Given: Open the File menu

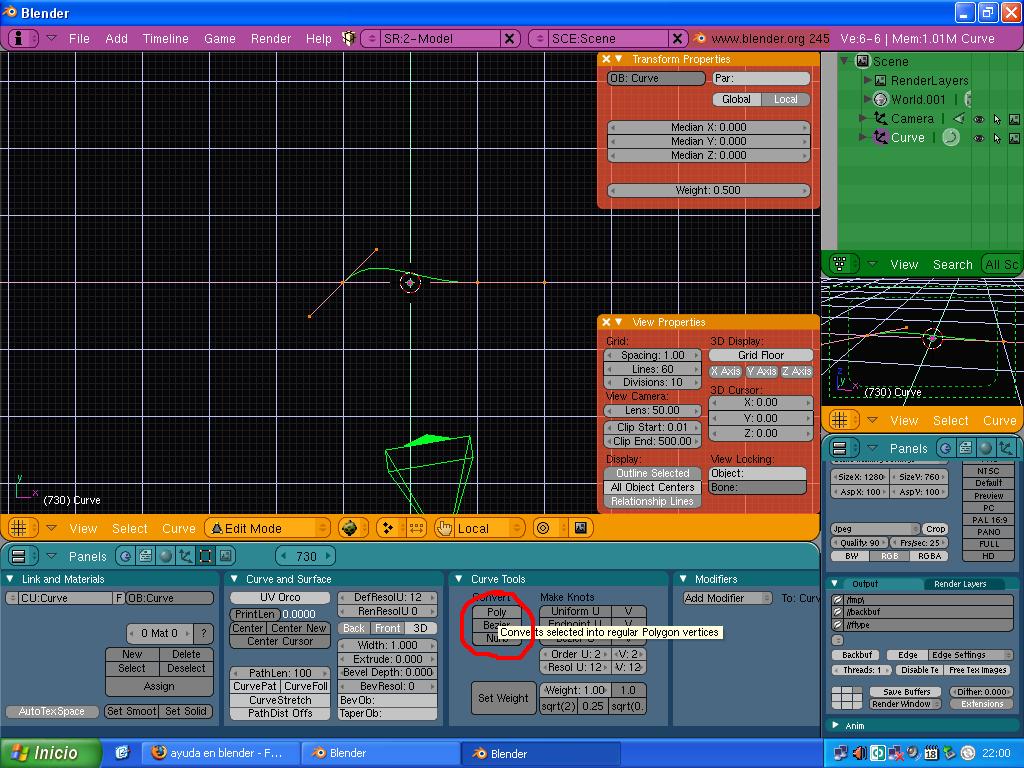Looking at the screenshot, I should pos(79,39).
